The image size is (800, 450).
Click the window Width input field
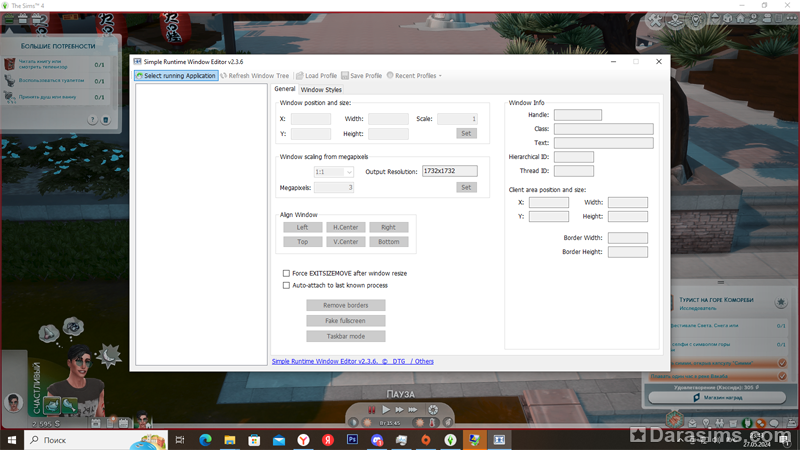click(x=388, y=119)
